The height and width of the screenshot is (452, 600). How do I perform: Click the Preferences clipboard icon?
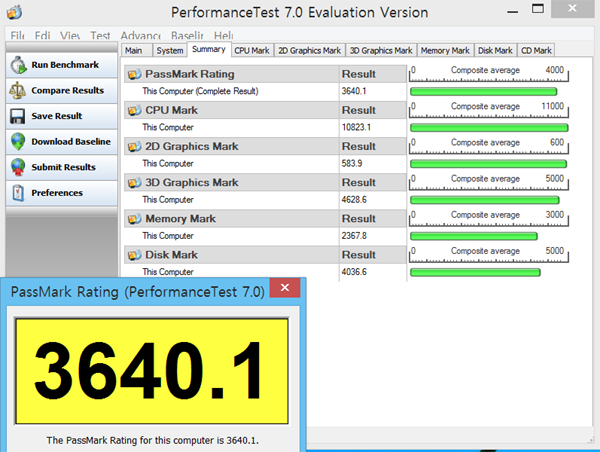coord(18,193)
